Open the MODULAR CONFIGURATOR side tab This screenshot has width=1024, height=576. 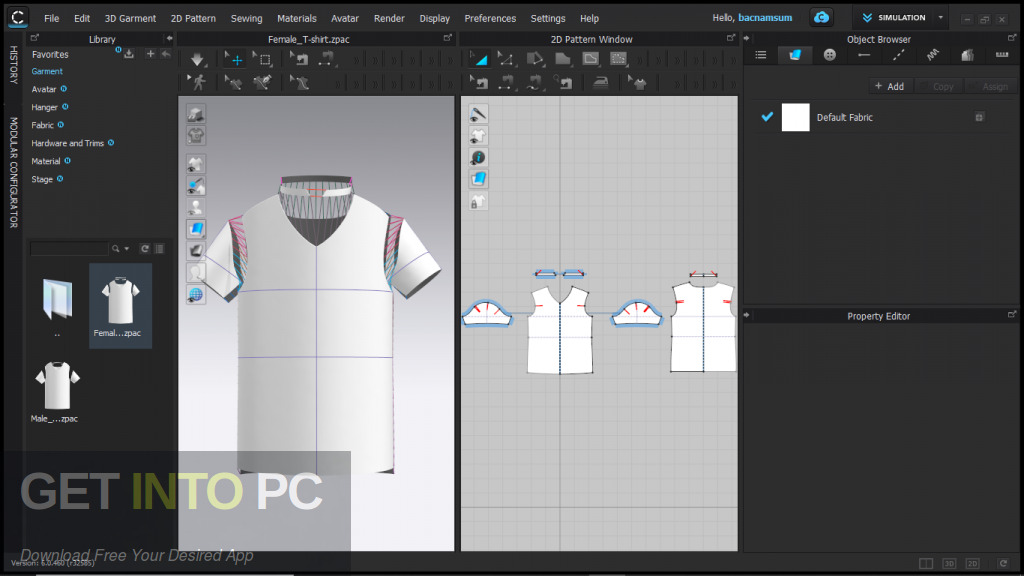pyautogui.click(x=13, y=172)
